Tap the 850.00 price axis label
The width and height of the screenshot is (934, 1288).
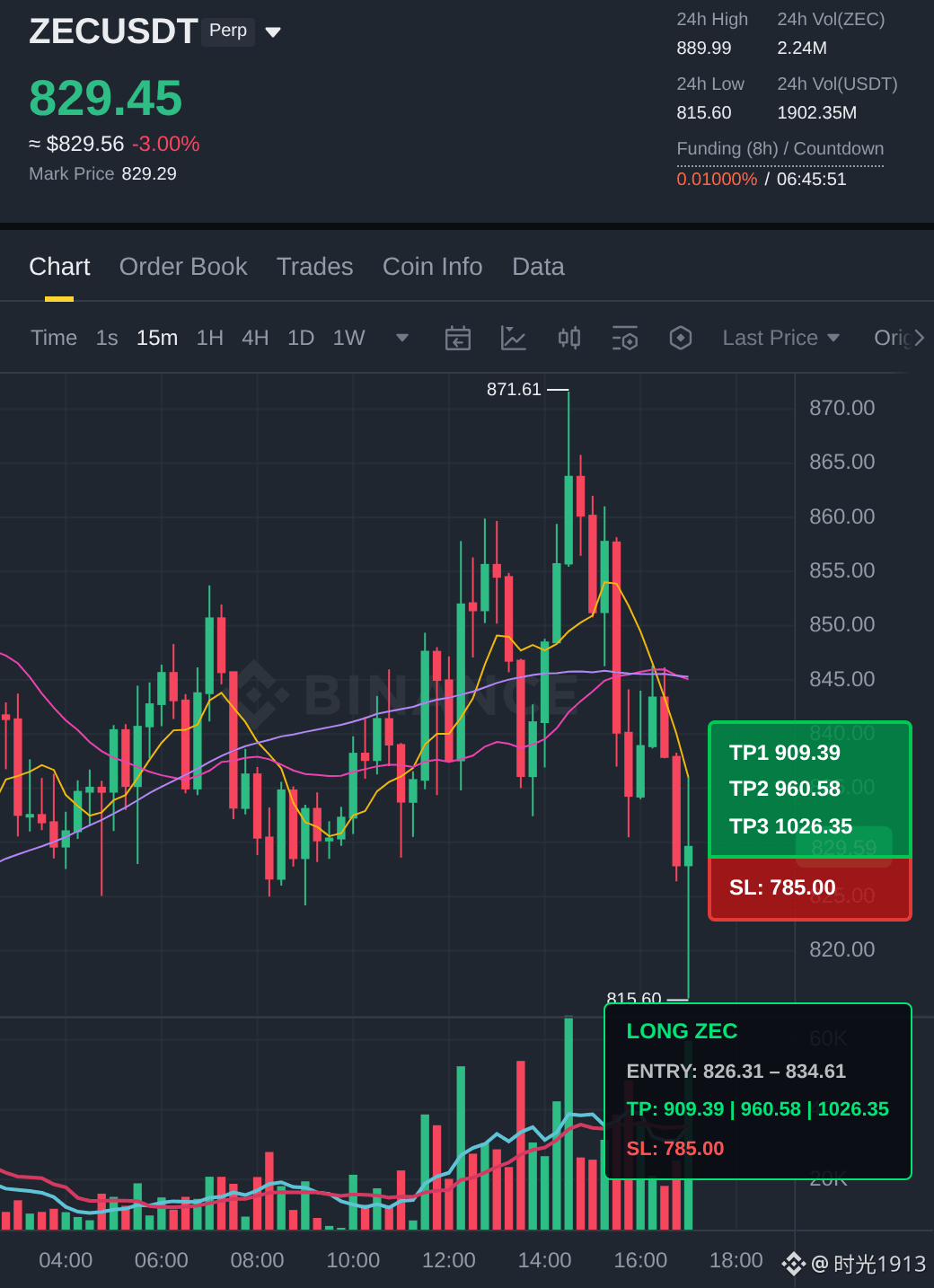click(x=842, y=624)
